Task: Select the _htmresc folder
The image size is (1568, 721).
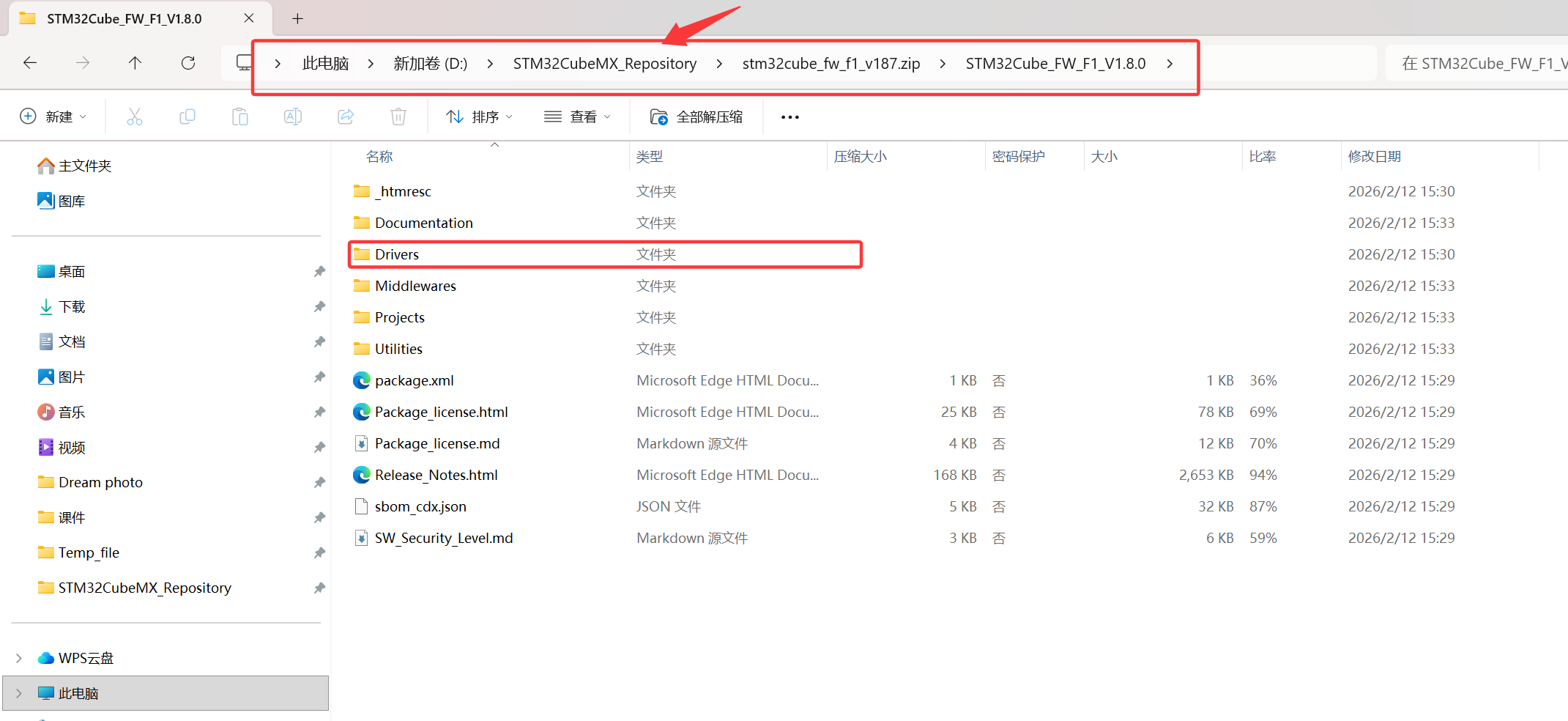Action: [403, 191]
